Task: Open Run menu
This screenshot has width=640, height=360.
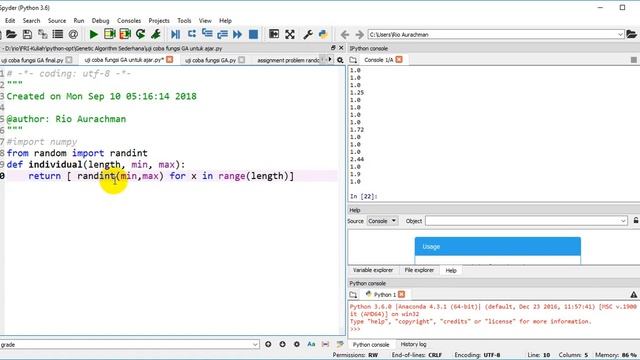Action: click(79, 20)
